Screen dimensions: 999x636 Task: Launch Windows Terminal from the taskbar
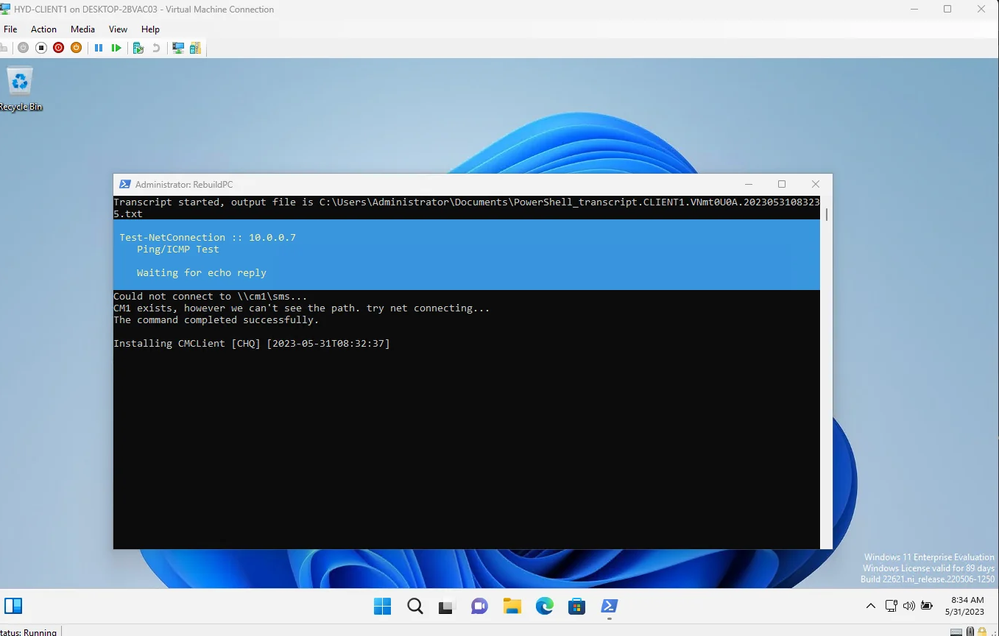point(609,606)
